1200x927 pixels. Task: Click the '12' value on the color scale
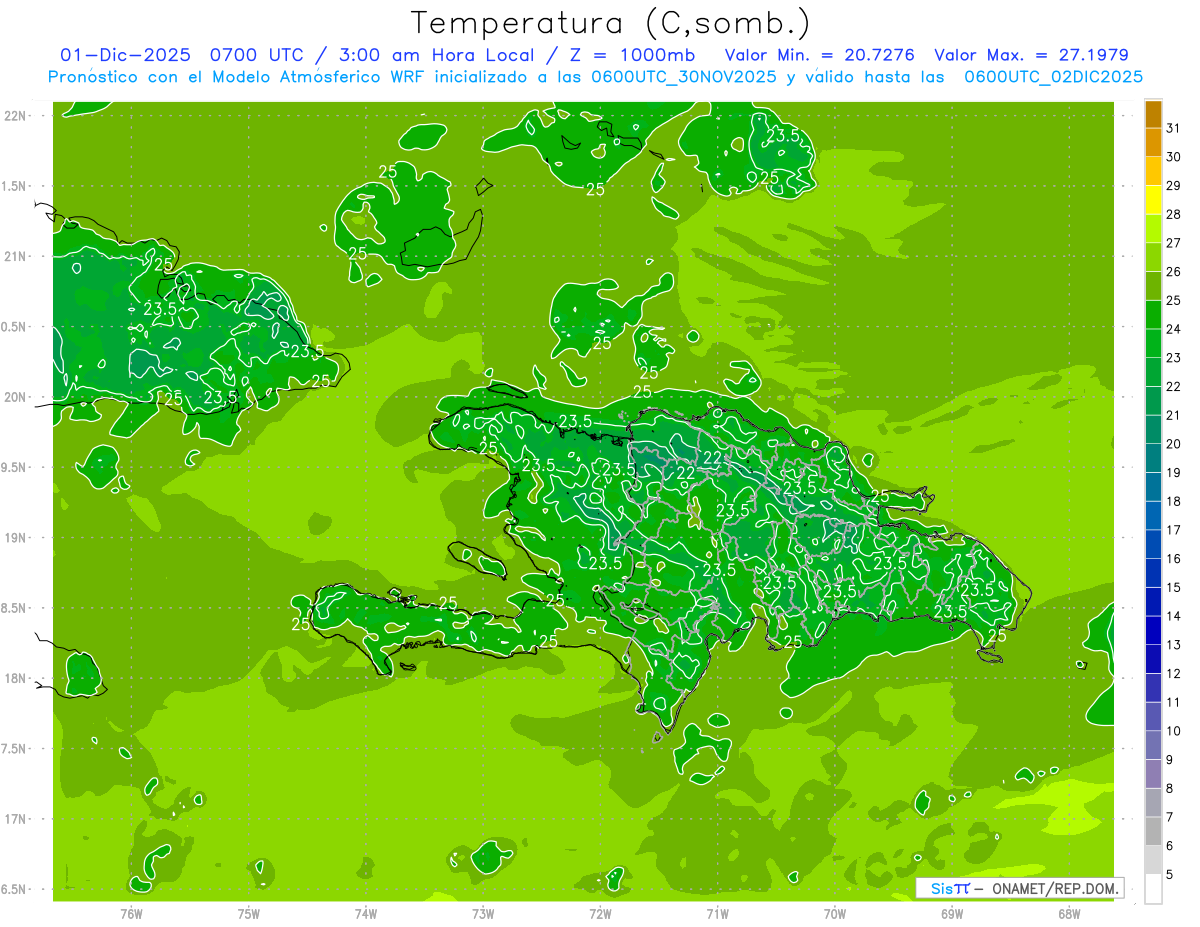1174,673
